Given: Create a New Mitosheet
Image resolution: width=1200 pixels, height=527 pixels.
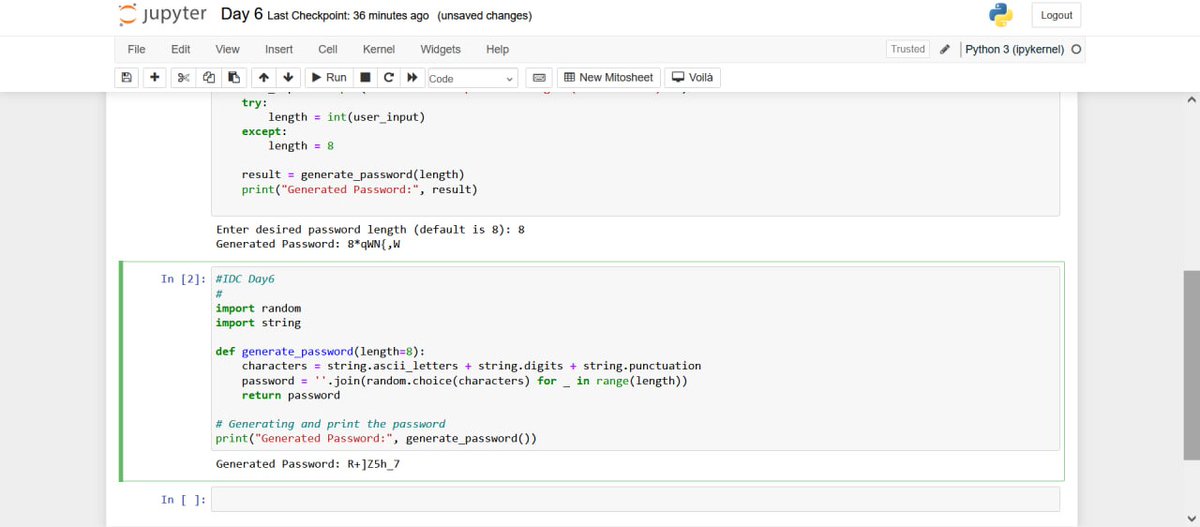Looking at the screenshot, I should click(609, 77).
